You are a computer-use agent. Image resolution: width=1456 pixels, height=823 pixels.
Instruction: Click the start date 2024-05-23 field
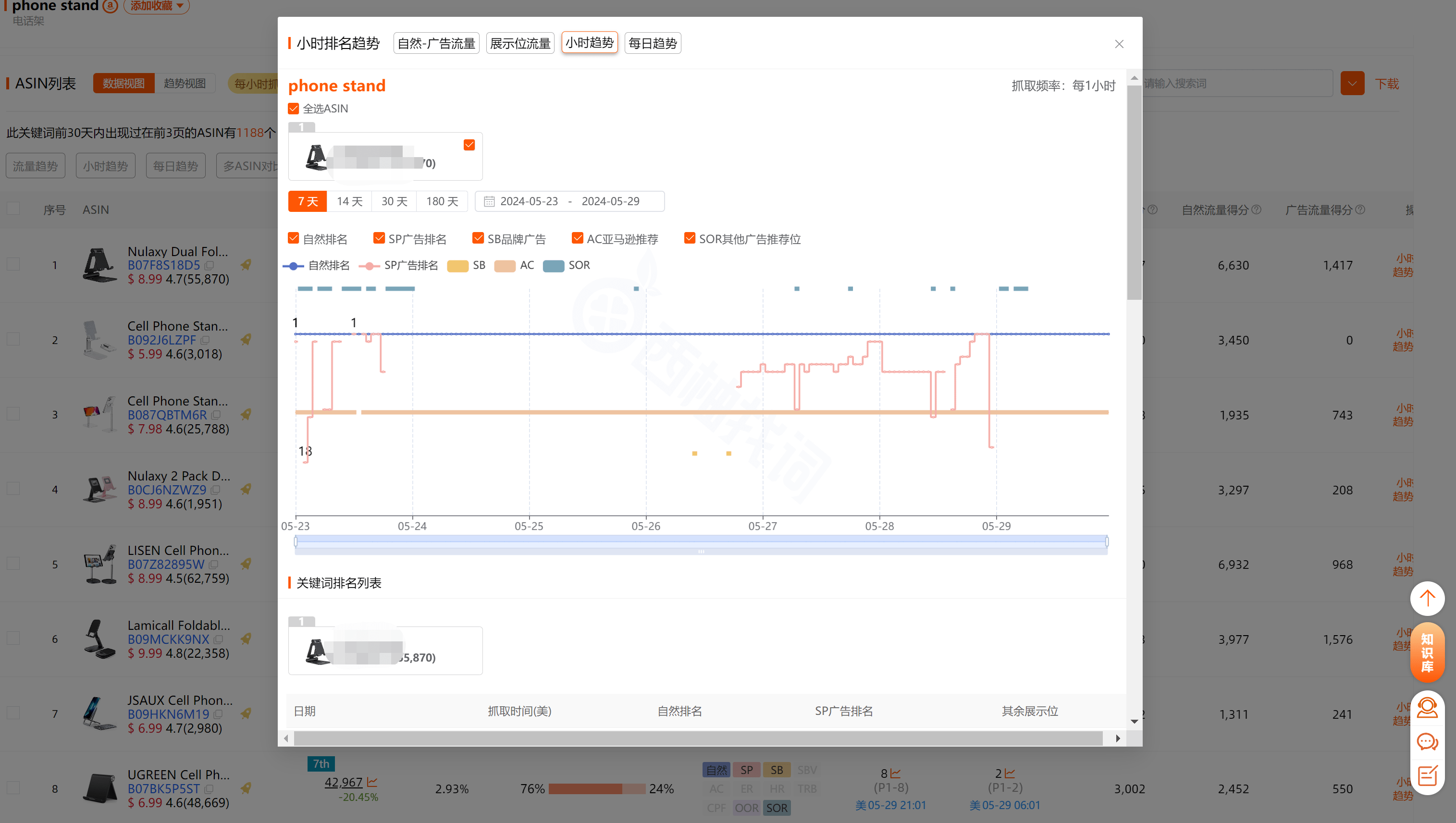[x=529, y=201]
